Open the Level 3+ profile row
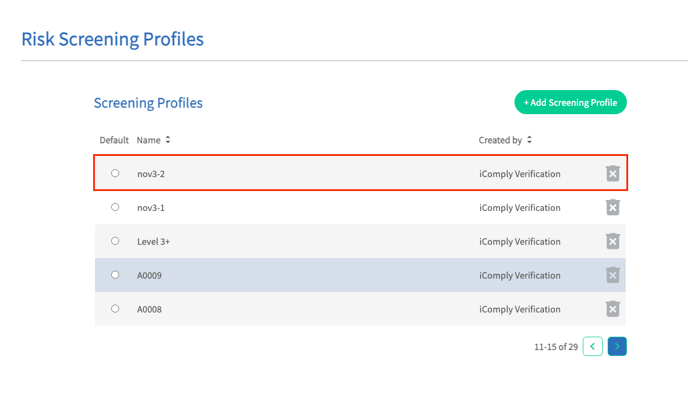 (x=360, y=241)
